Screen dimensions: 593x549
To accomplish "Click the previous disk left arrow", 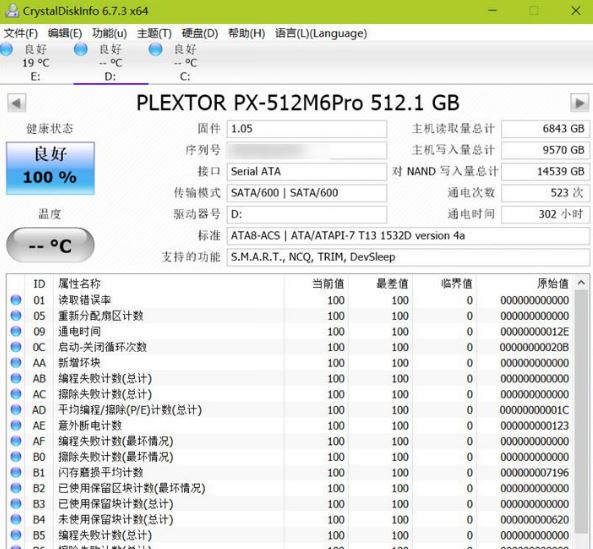I will coord(17,103).
